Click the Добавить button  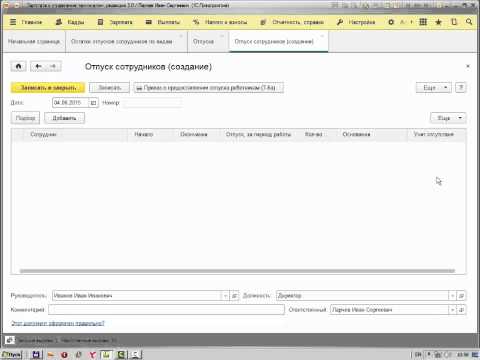click(64, 118)
